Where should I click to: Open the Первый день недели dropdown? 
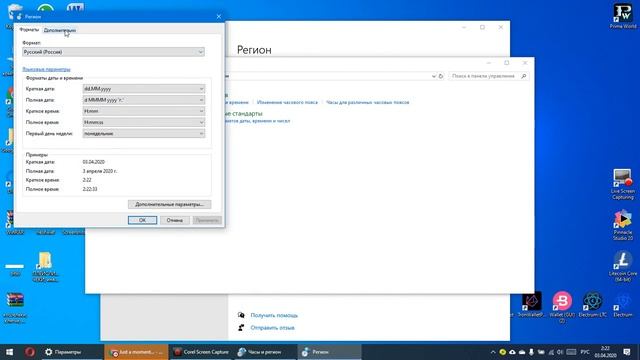pyautogui.click(x=144, y=133)
